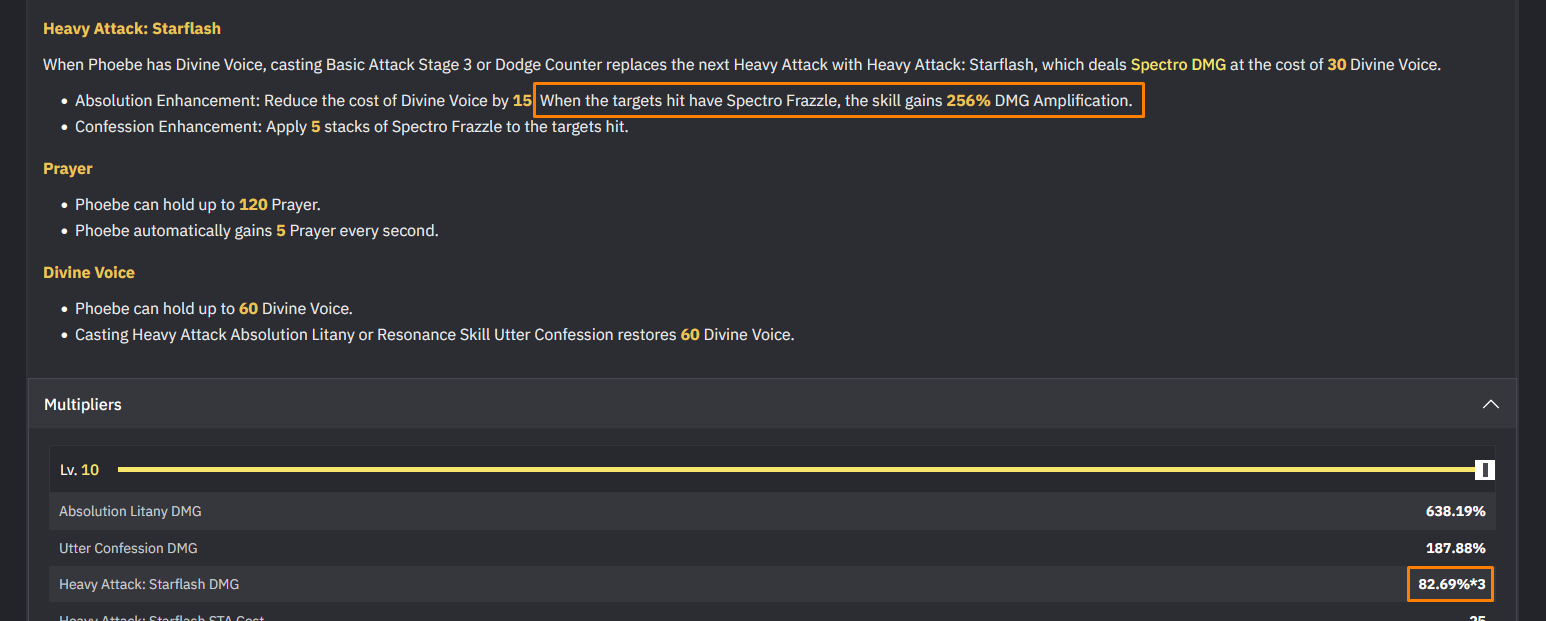Click the Heavy Attack: Starflash heading
This screenshot has width=1546, height=621.
[x=132, y=28]
